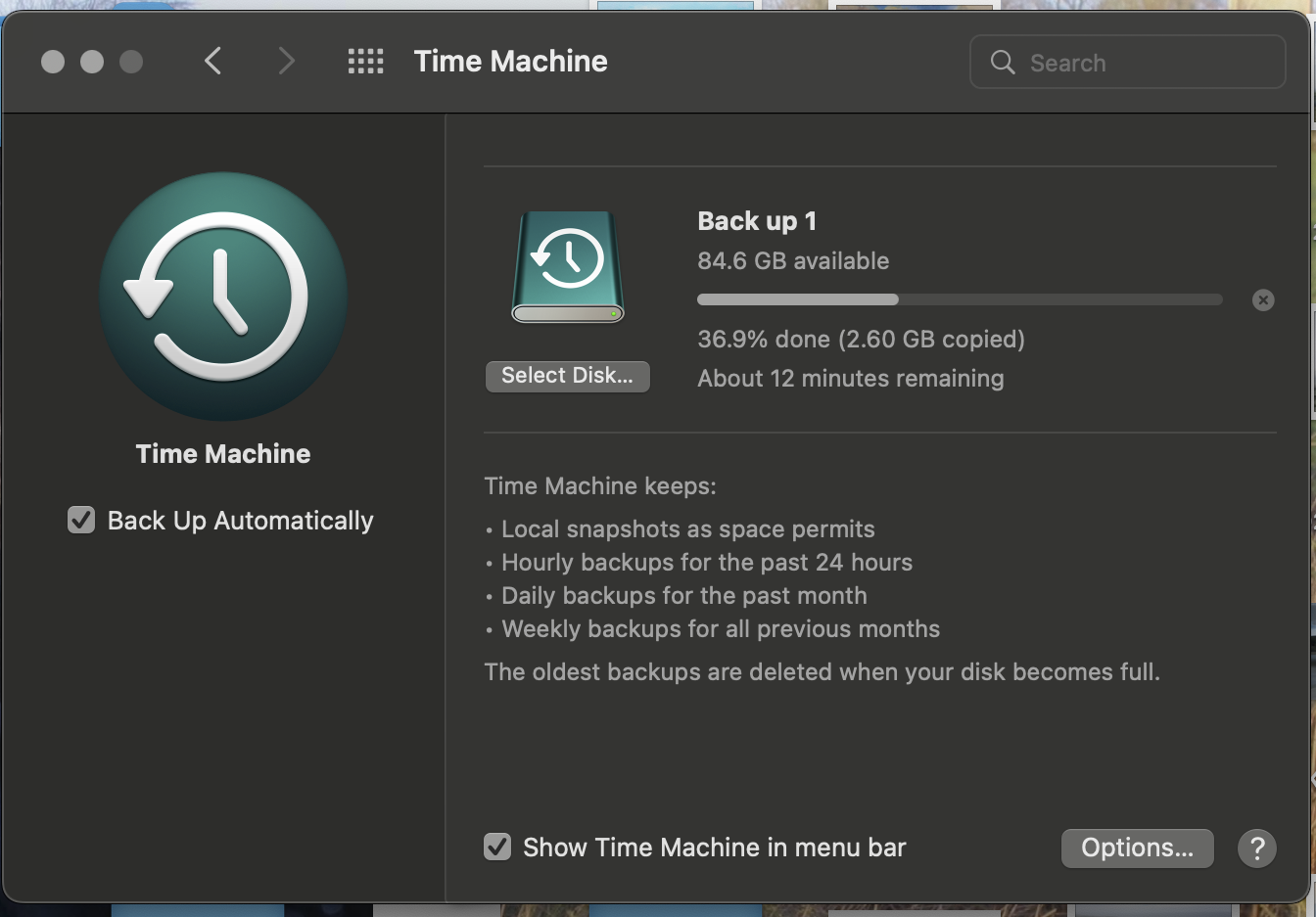
Task: Show all preferences grid icon
Action: click(366, 62)
